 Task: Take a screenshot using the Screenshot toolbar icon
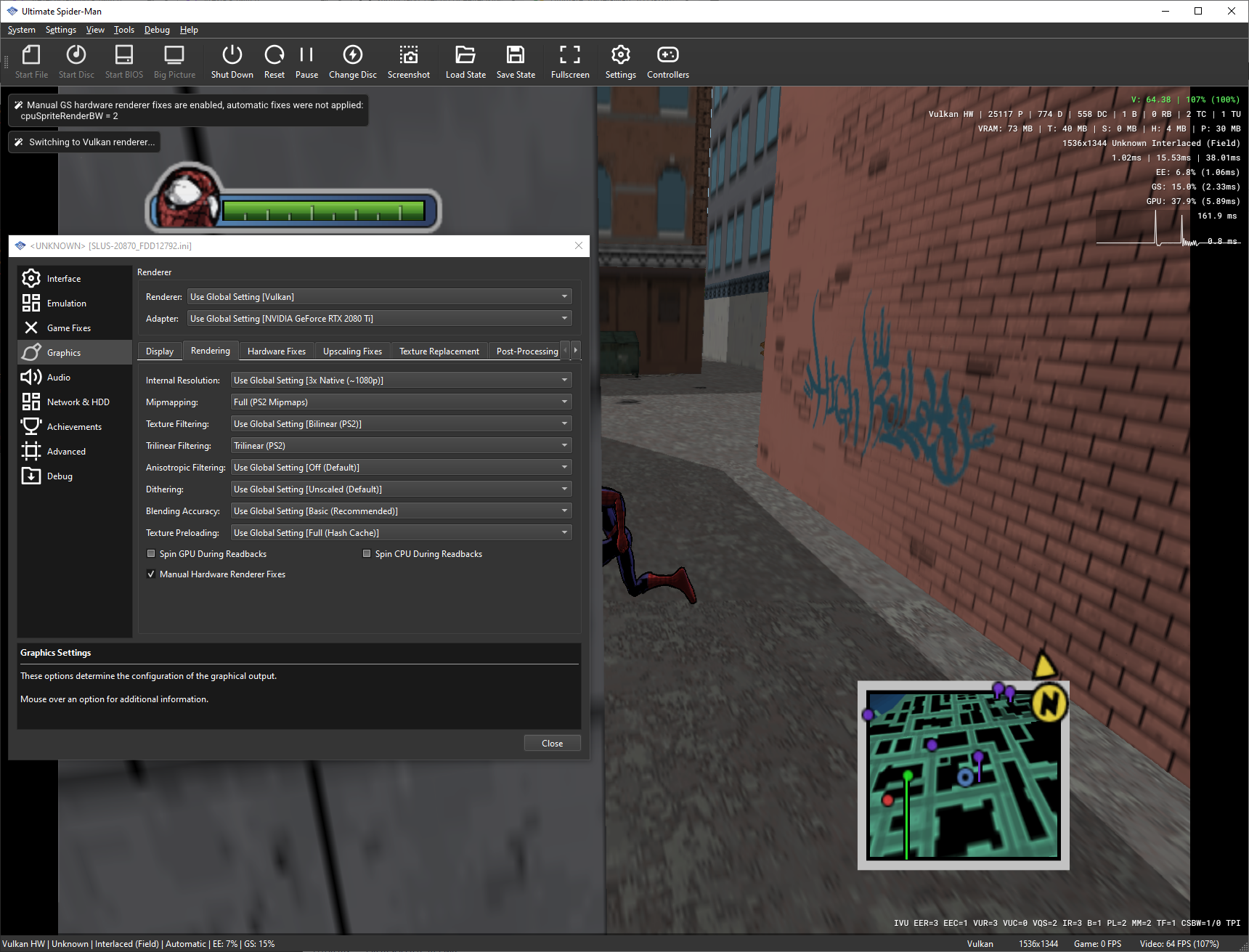tap(409, 62)
